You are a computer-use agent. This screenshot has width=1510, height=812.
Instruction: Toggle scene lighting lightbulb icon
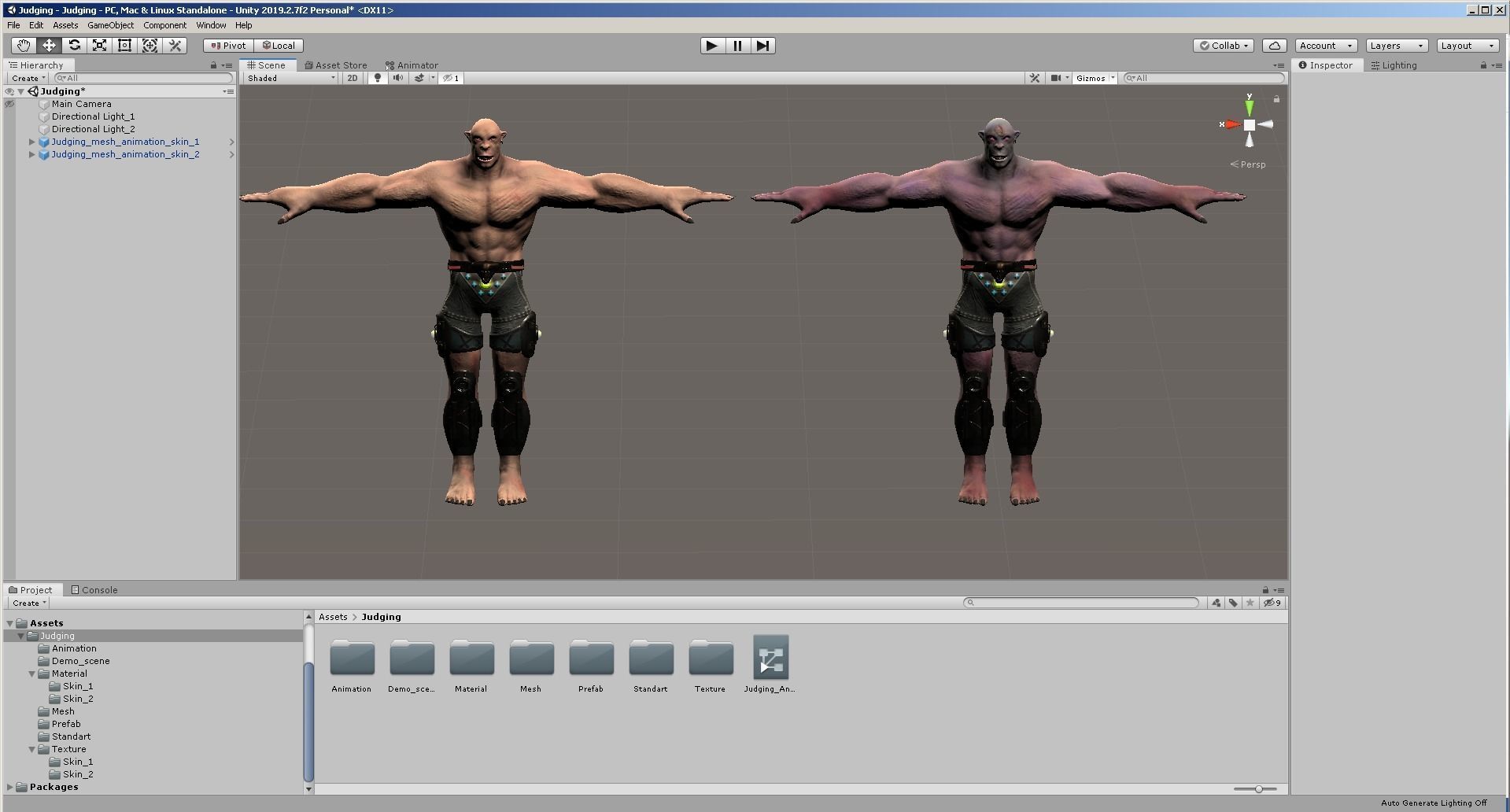[x=378, y=78]
